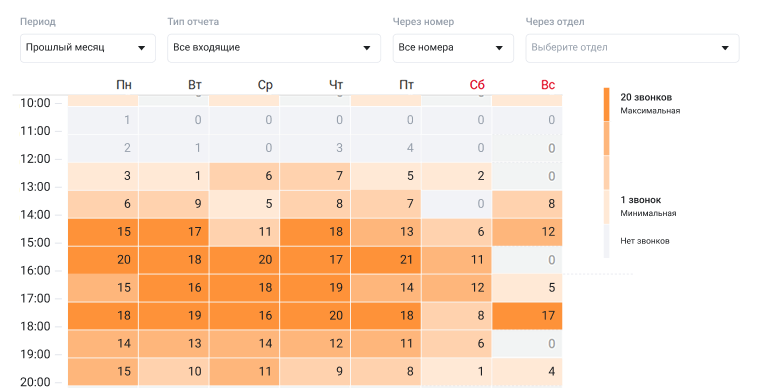This screenshot has height=389, width=777.
Task: Click the gray Нет звонков legend swatch
Action: (607, 241)
